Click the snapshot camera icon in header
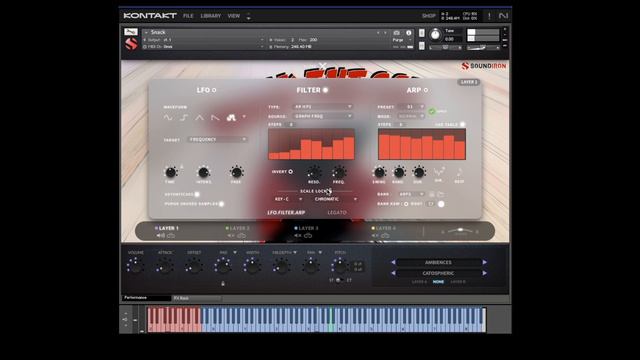 coord(396,33)
